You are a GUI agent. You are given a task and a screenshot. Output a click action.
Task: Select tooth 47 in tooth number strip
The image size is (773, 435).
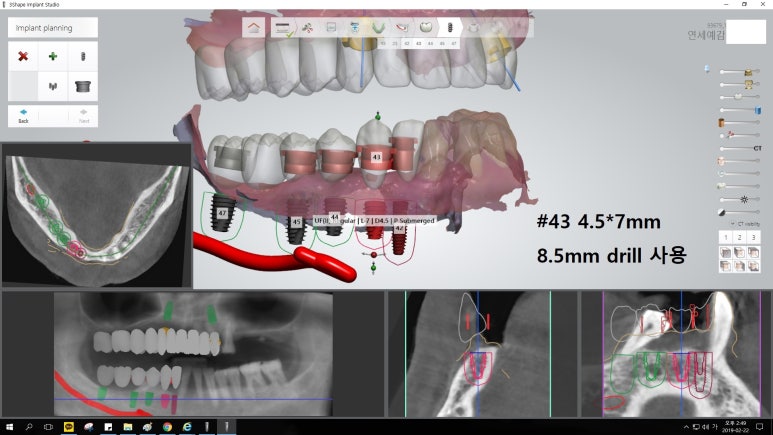click(x=454, y=44)
